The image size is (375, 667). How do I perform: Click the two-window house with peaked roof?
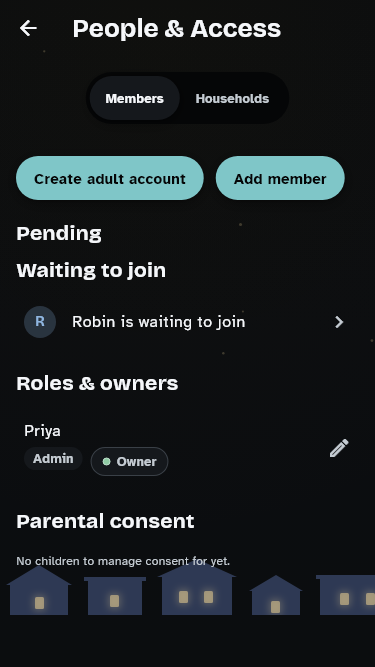click(x=196, y=590)
